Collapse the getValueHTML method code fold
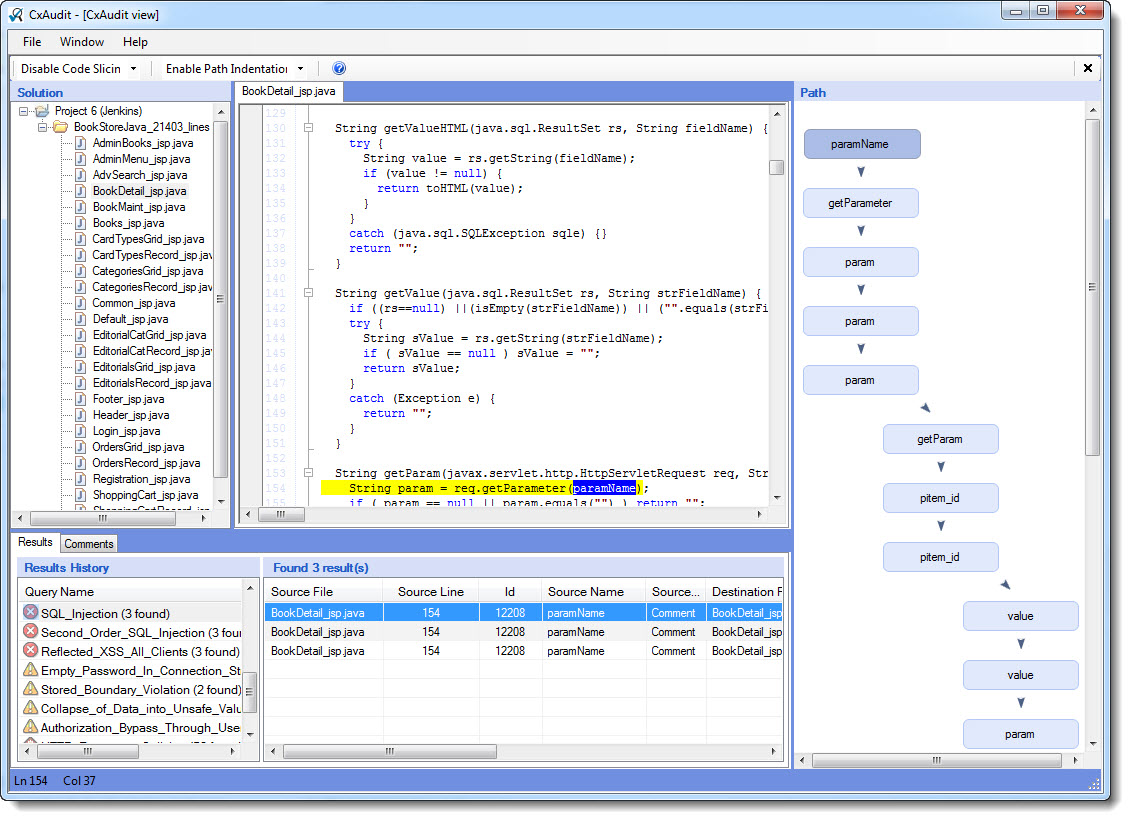This screenshot has height=821, width=1131. [x=309, y=128]
